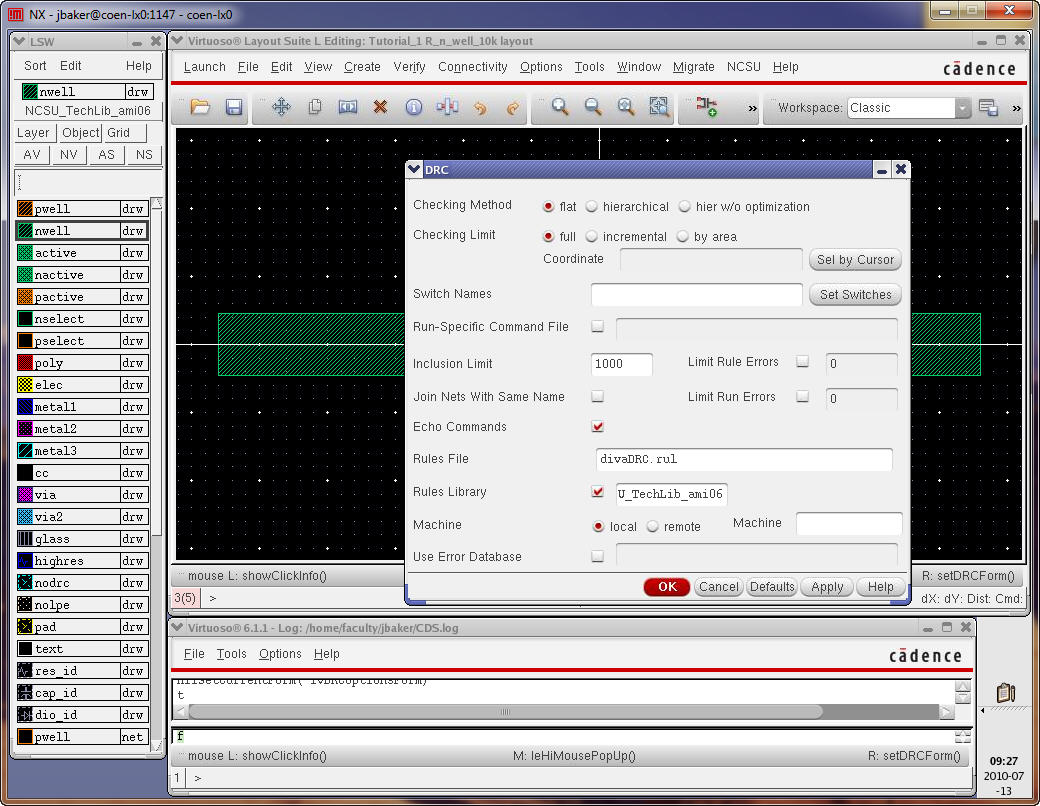Click the Zoom To Fit icon
Screen dimensions: 1040x806
click(x=626, y=108)
